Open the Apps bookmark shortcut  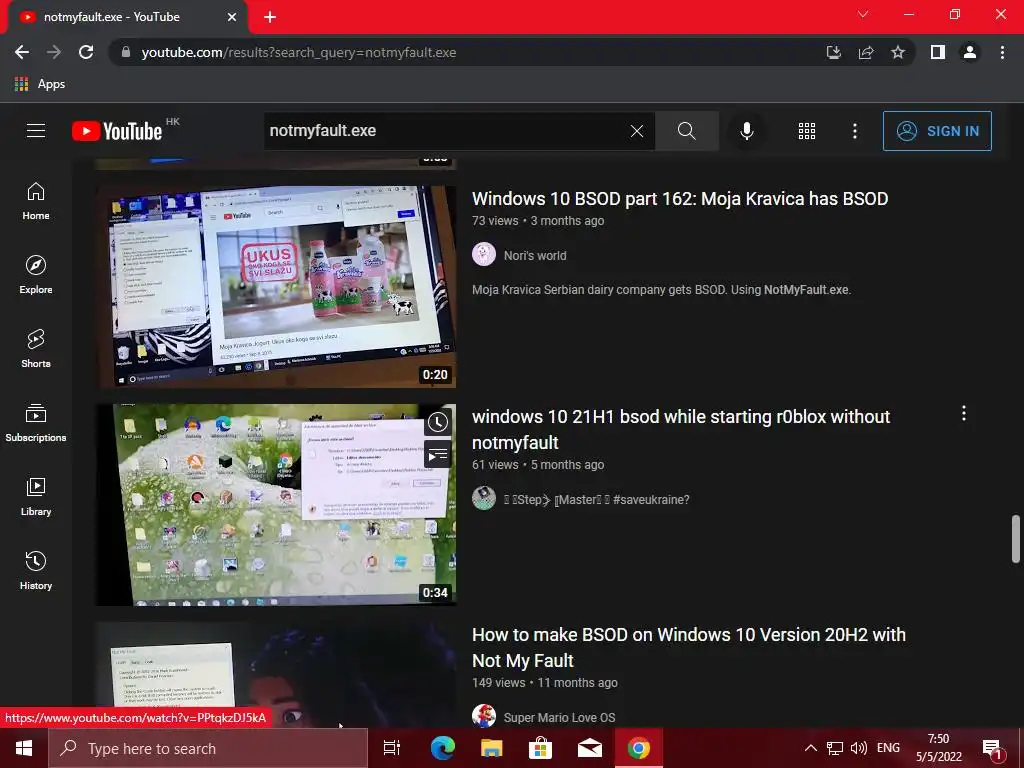coord(39,84)
